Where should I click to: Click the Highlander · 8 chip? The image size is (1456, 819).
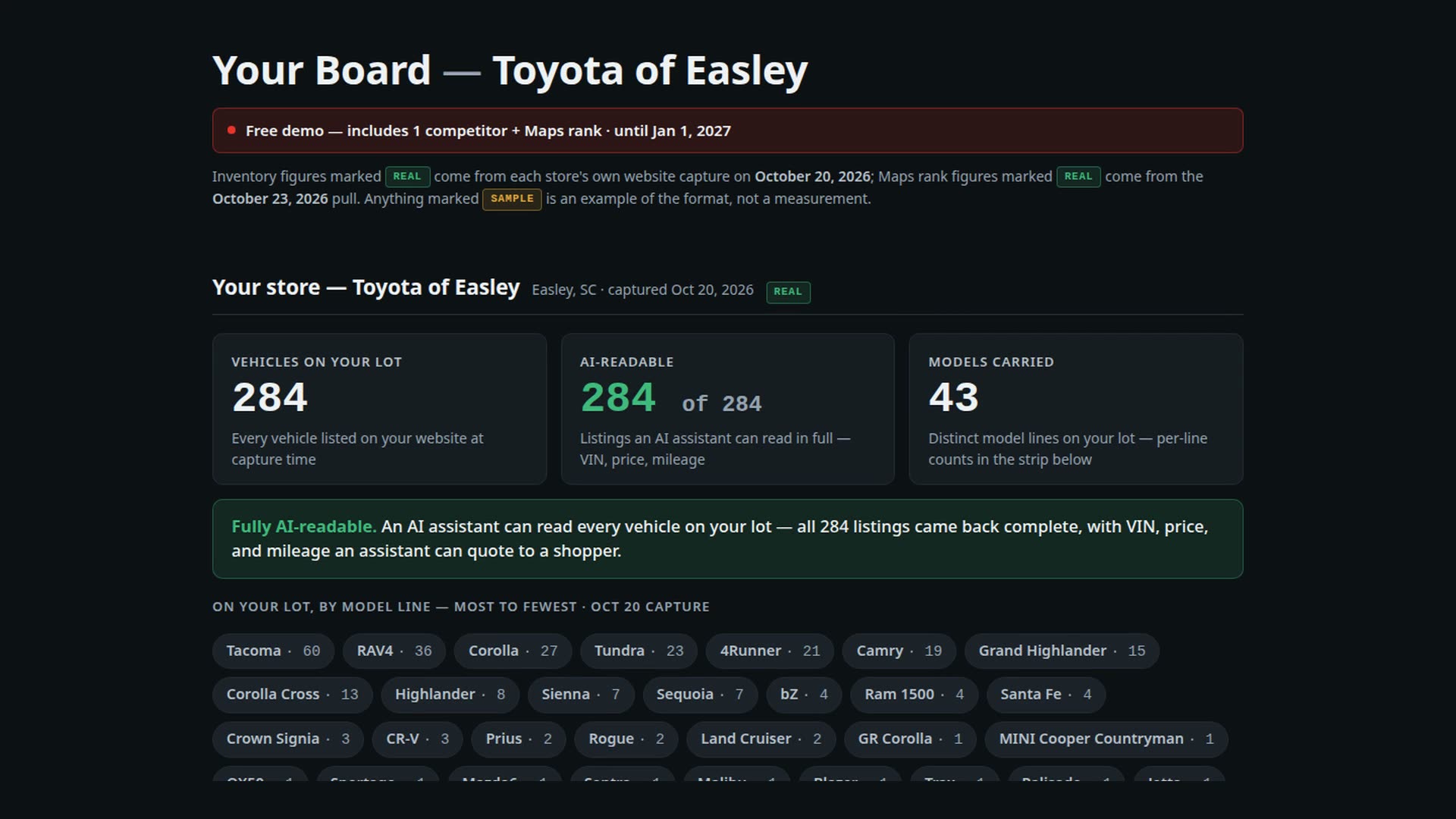pos(450,695)
